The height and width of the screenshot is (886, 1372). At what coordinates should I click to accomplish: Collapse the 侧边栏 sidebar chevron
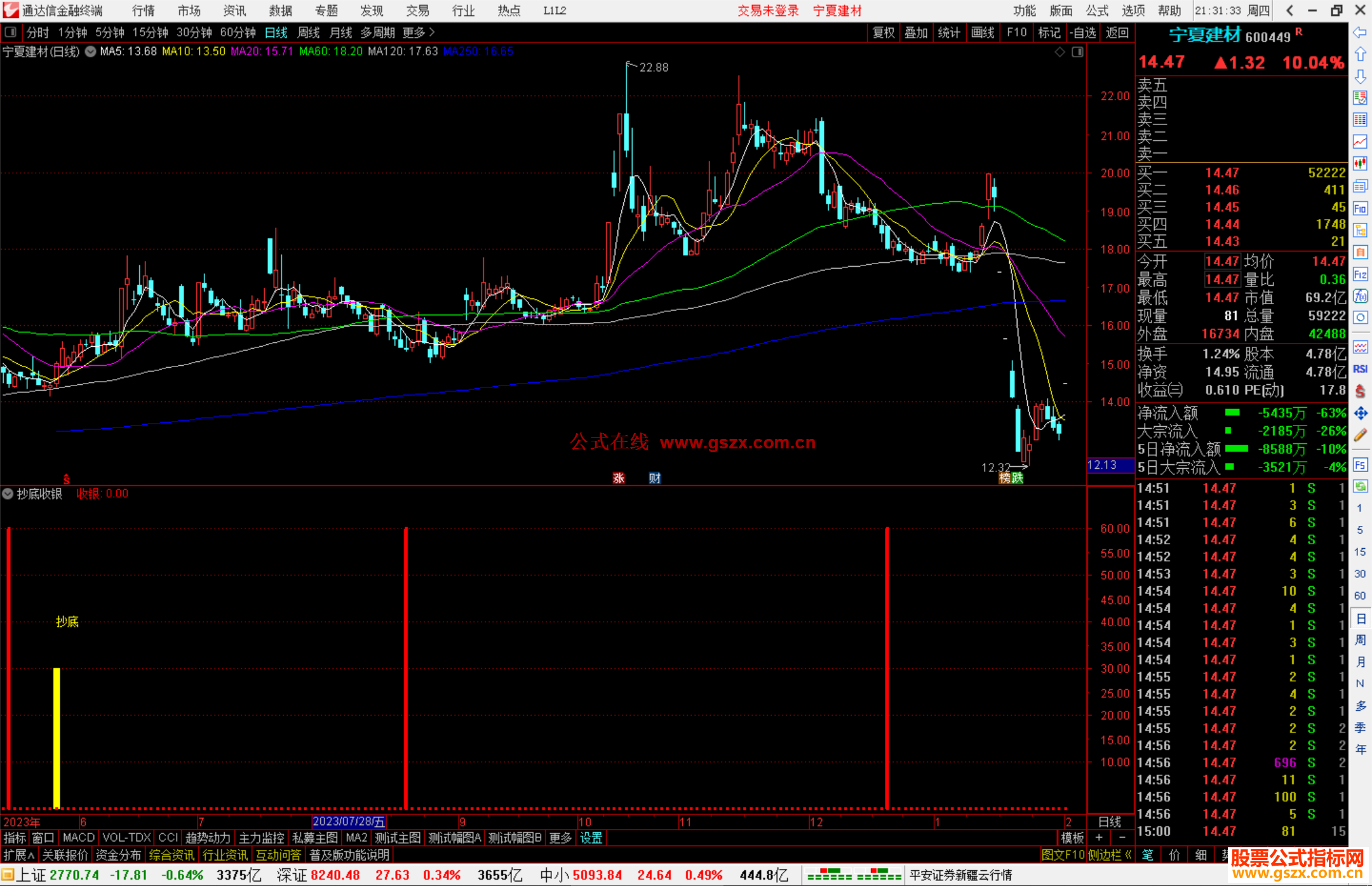point(1129,855)
